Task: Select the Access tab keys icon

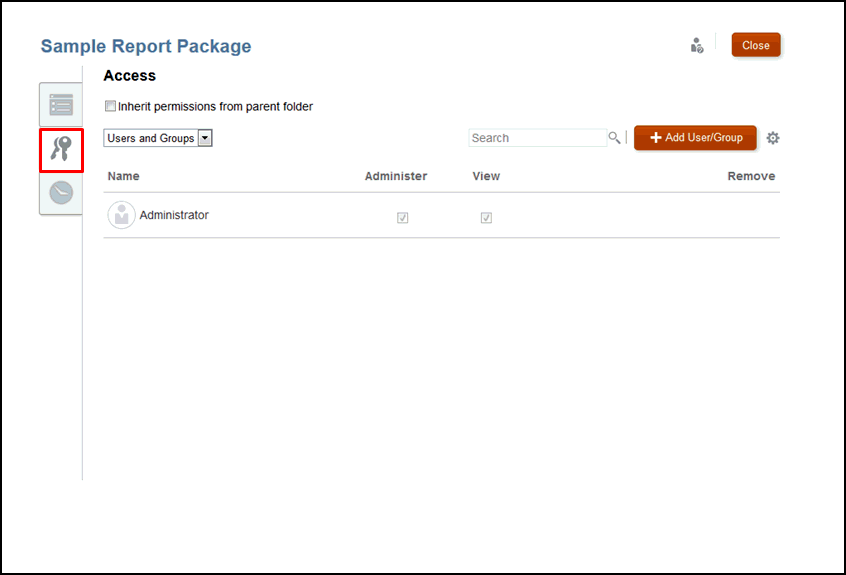Action: point(61,149)
